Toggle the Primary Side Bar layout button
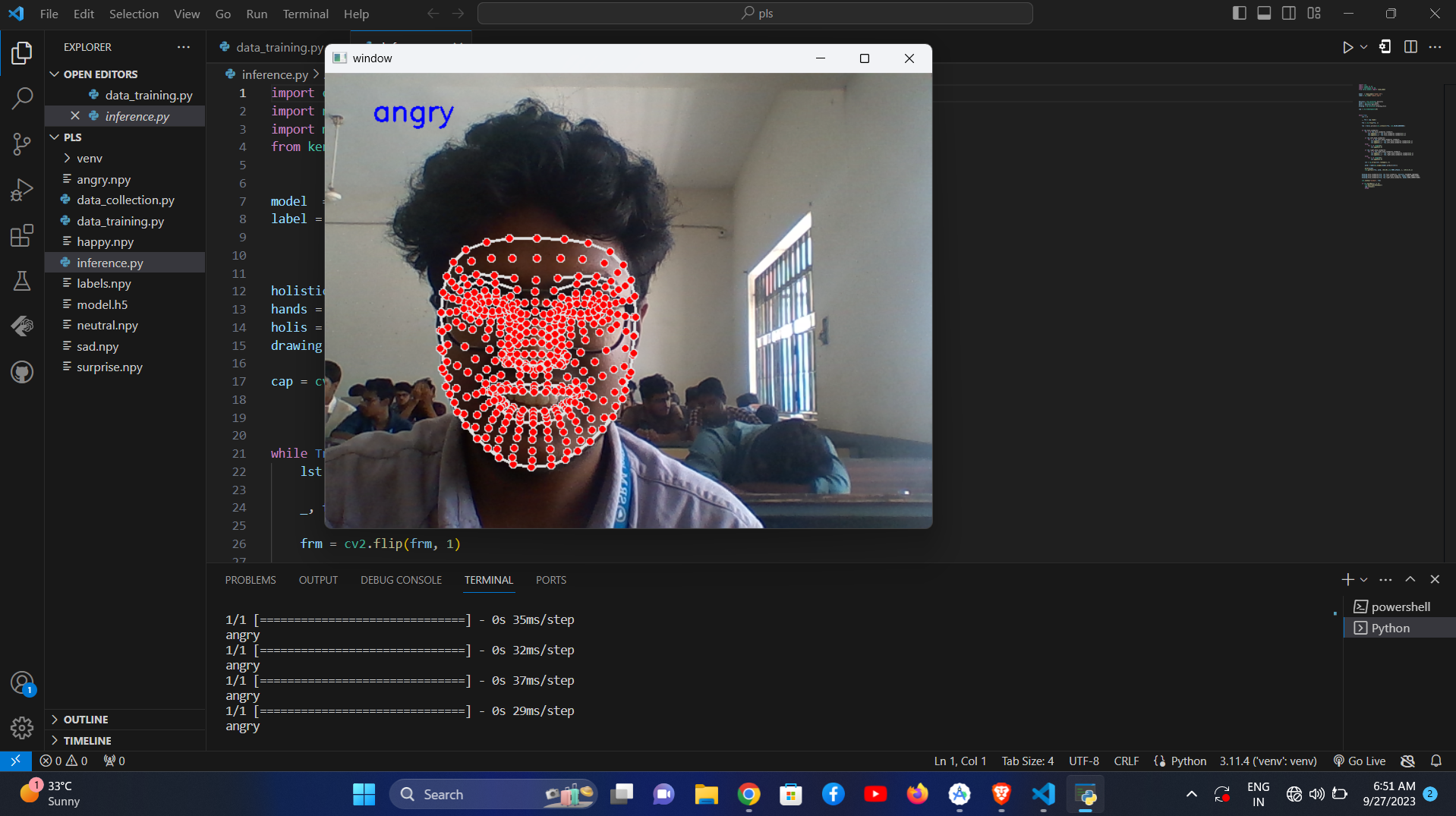The height and width of the screenshot is (816, 1456). [x=1239, y=14]
